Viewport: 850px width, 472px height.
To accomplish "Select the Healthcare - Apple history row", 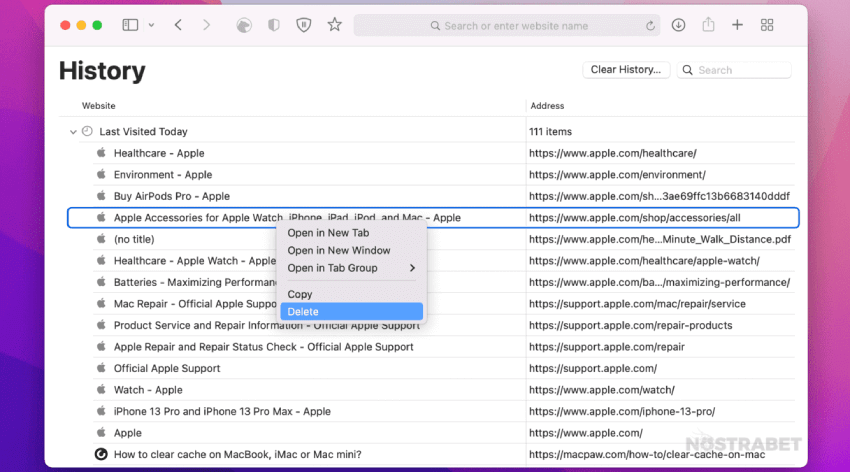I will (432, 153).
